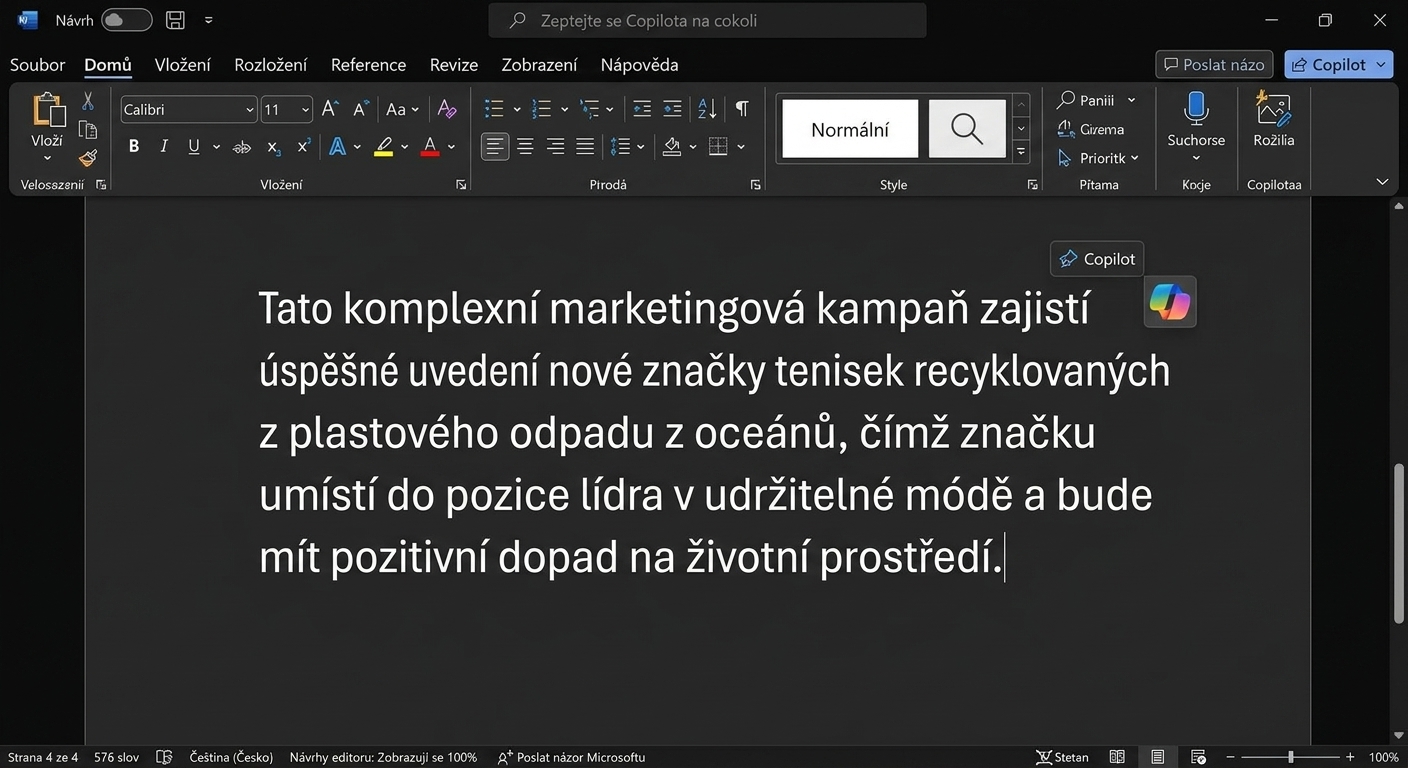The width and height of the screenshot is (1408, 768).
Task: Switch to the Rozložení tab
Action: [x=271, y=65]
